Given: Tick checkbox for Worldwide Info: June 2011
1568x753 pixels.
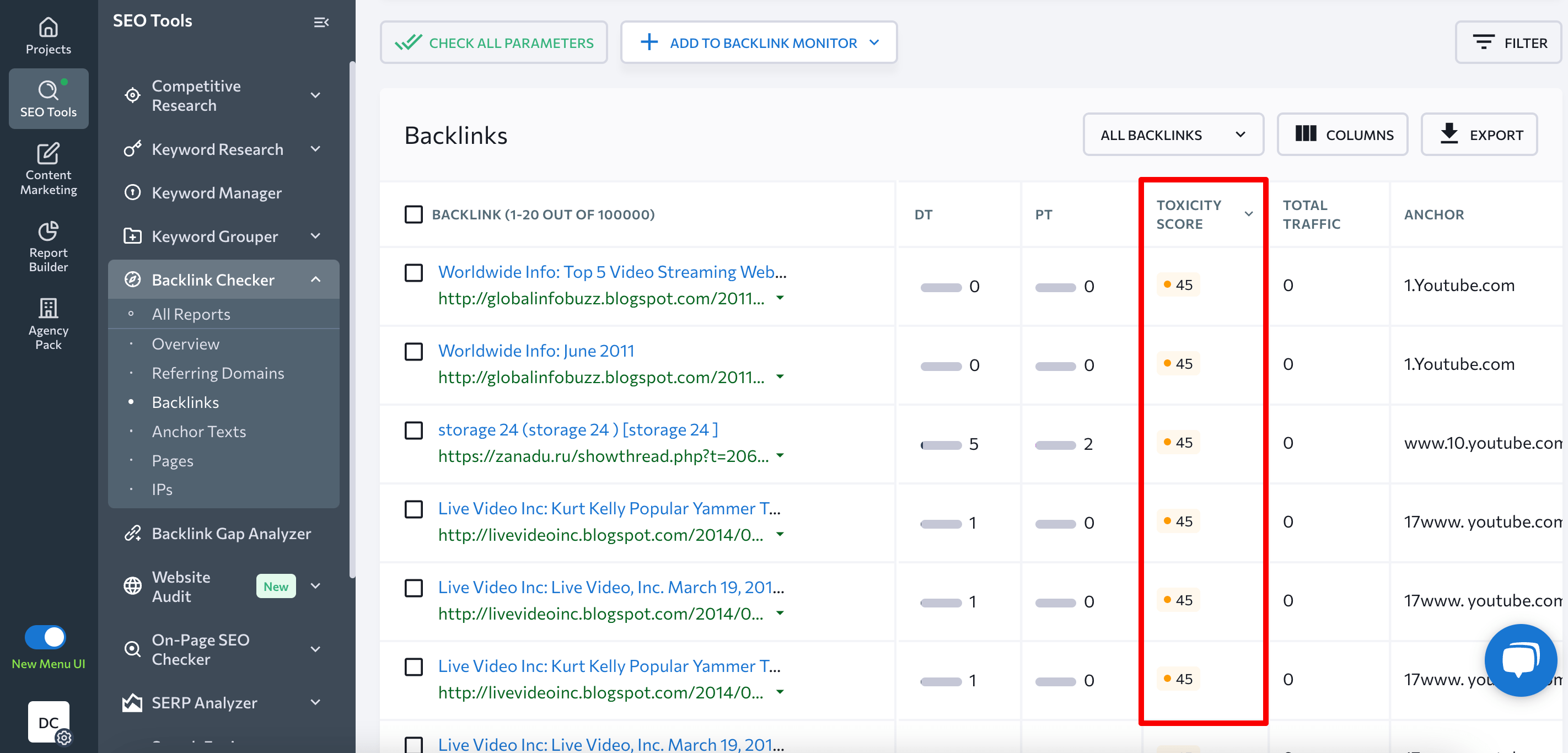Looking at the screenshot, I should coord(414,351).
